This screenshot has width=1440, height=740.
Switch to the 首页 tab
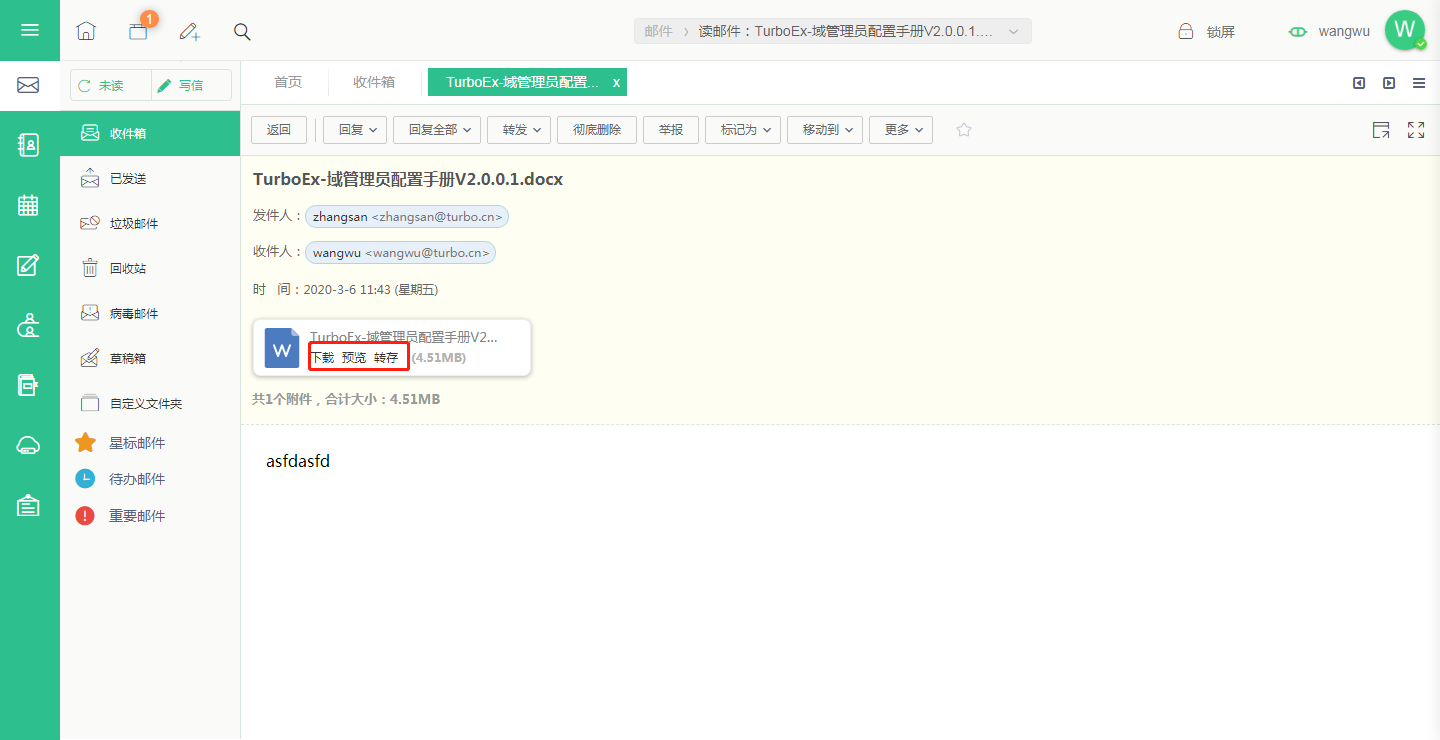point(288,82)
